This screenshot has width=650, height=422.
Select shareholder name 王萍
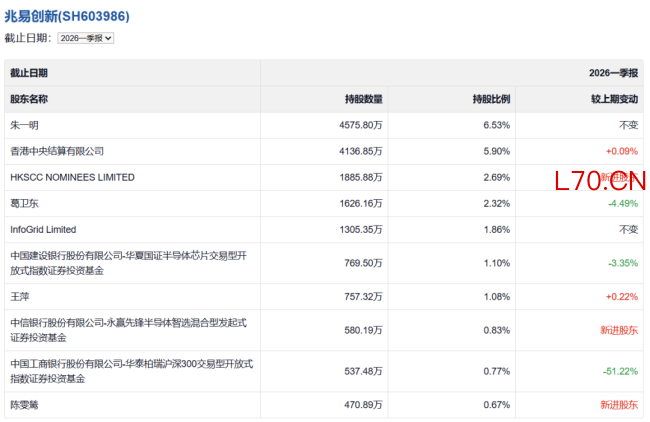(20, 297)
